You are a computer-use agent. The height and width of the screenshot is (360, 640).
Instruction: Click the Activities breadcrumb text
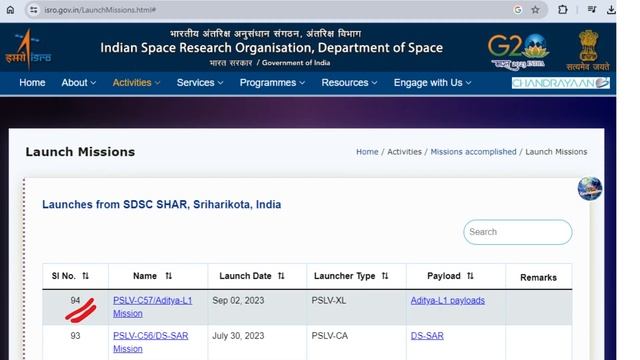[x=404, y=152]
